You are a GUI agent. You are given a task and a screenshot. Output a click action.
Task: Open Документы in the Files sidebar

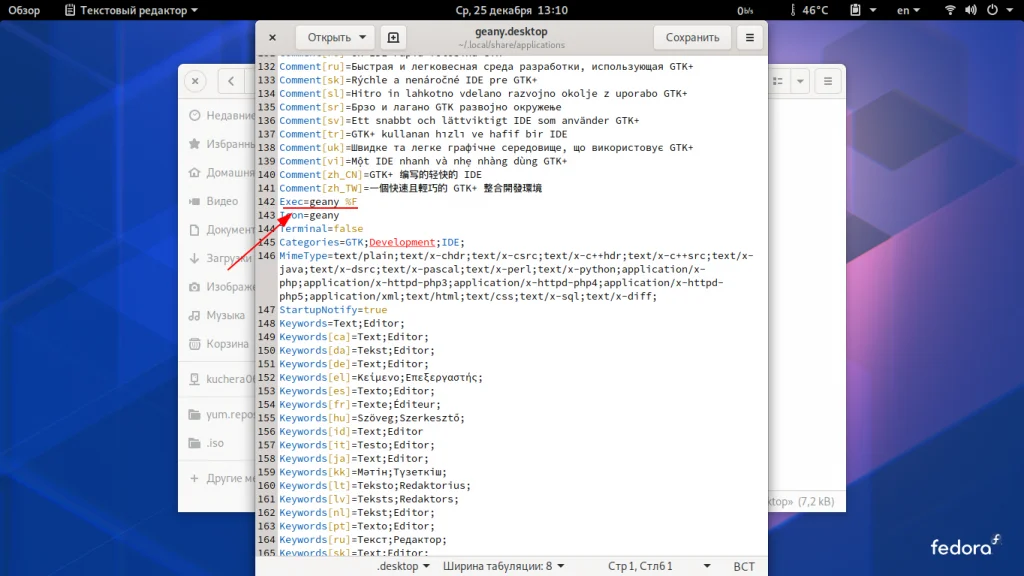221,229
